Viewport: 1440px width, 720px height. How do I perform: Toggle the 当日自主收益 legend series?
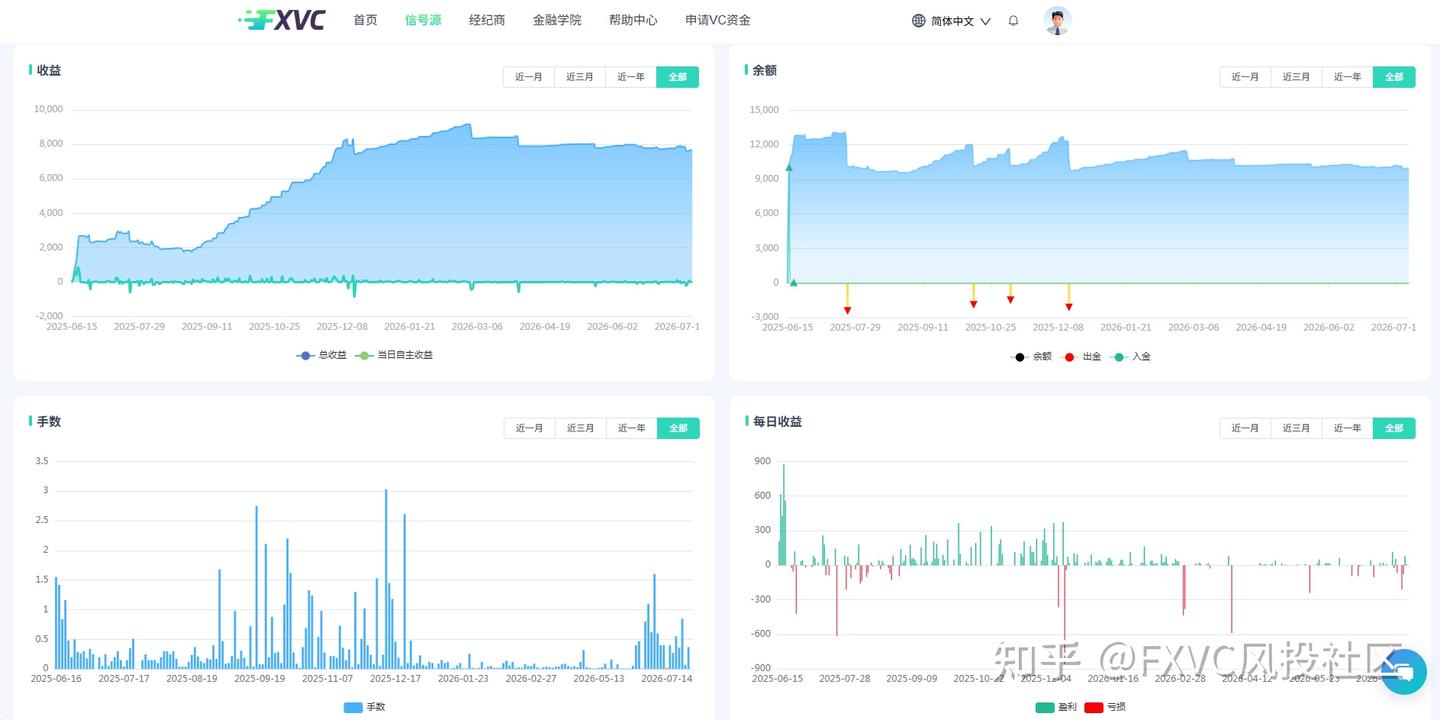(x=394, y=355)
